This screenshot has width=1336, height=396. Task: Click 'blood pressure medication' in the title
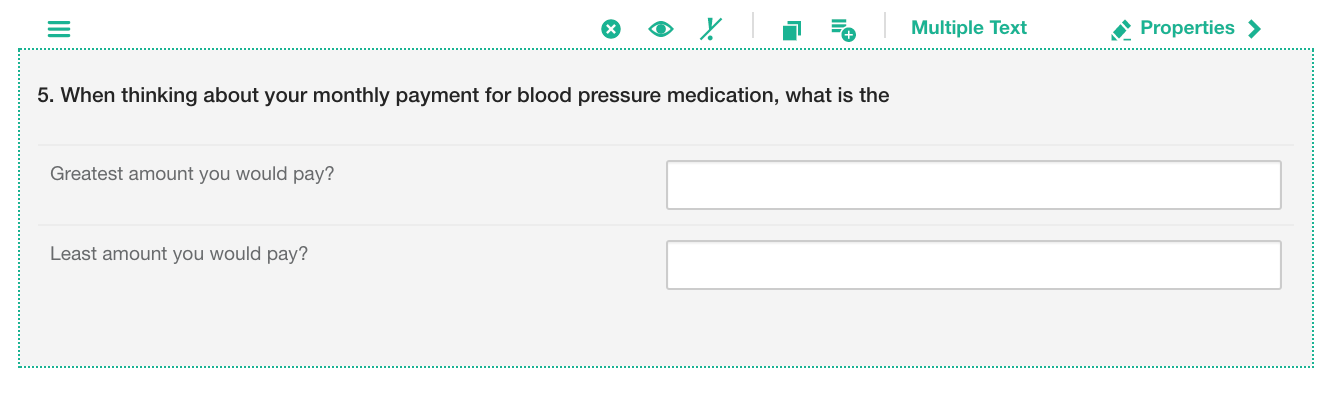click(x=649, y=96)
